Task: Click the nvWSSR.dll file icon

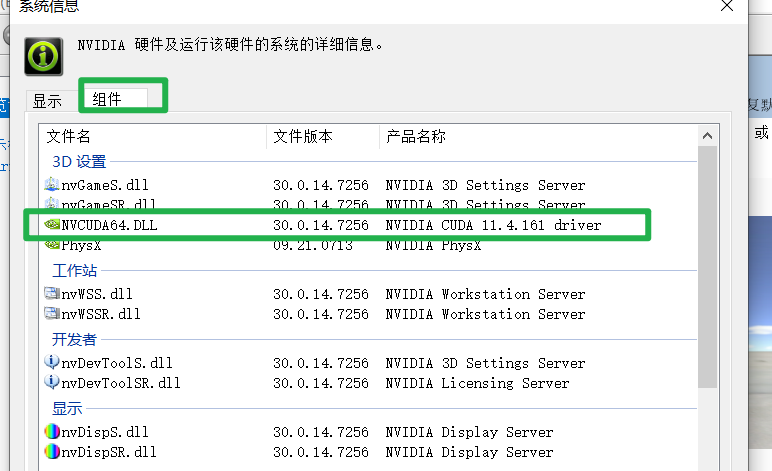Action: coord(52,314)
